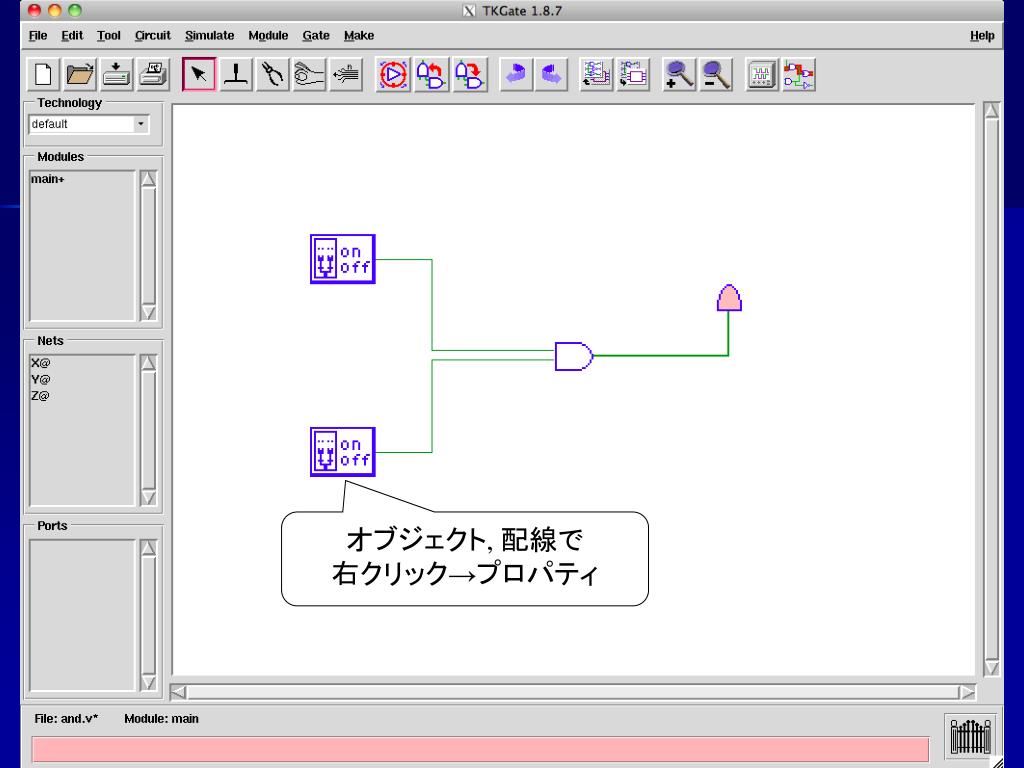Click the TkGate gate logo icon

click(x=970, y=735)
